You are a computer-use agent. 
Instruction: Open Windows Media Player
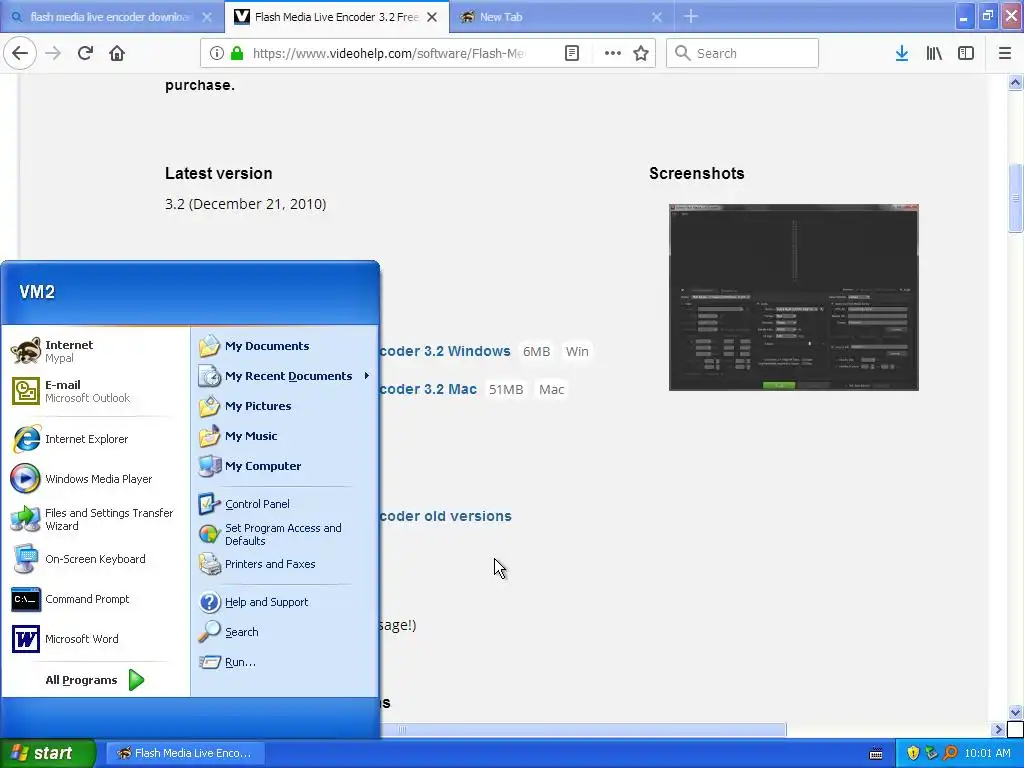coord(95,479)
